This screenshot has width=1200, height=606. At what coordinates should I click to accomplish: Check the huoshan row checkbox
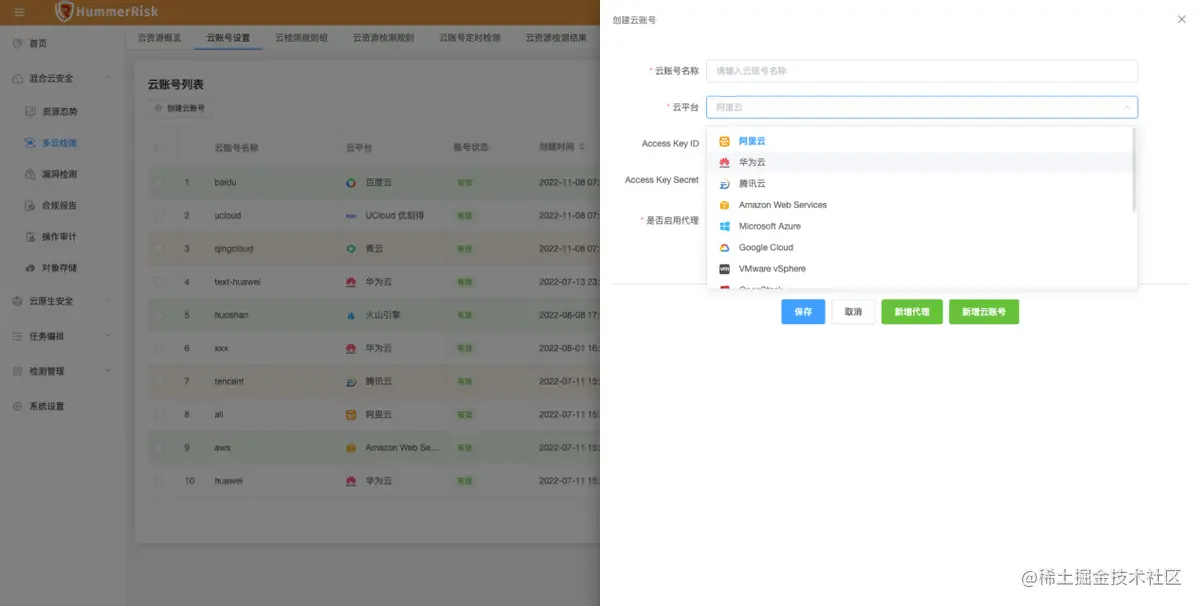pos(159,315)
